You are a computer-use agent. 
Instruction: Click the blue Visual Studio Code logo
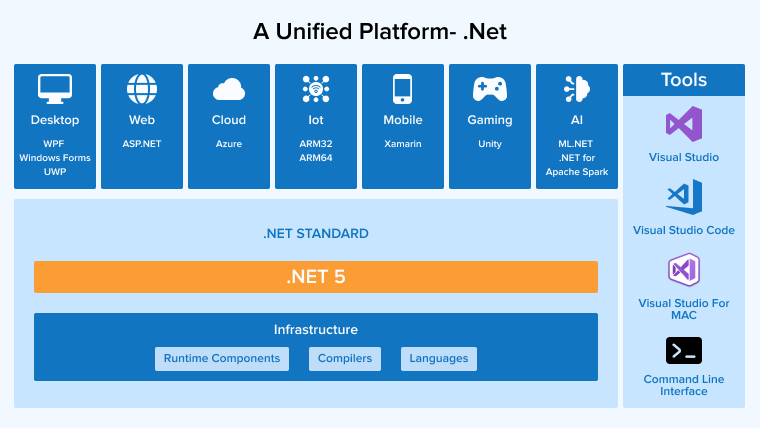(684, 197)
